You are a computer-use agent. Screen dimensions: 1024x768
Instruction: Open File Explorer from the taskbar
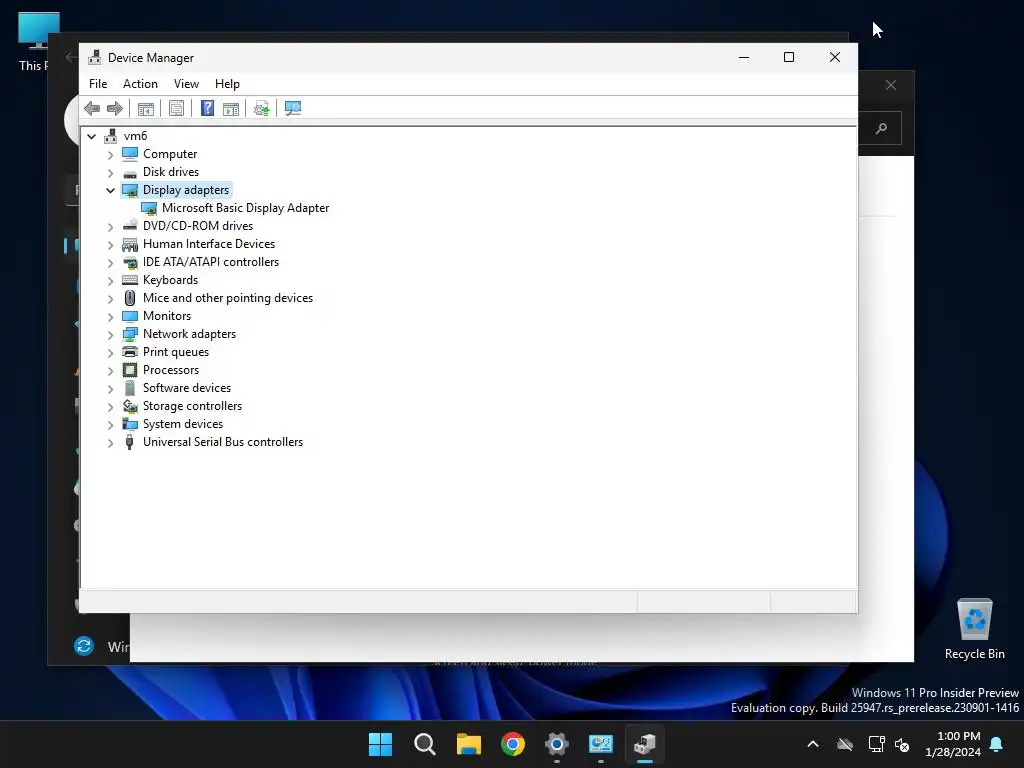point(469,744)
